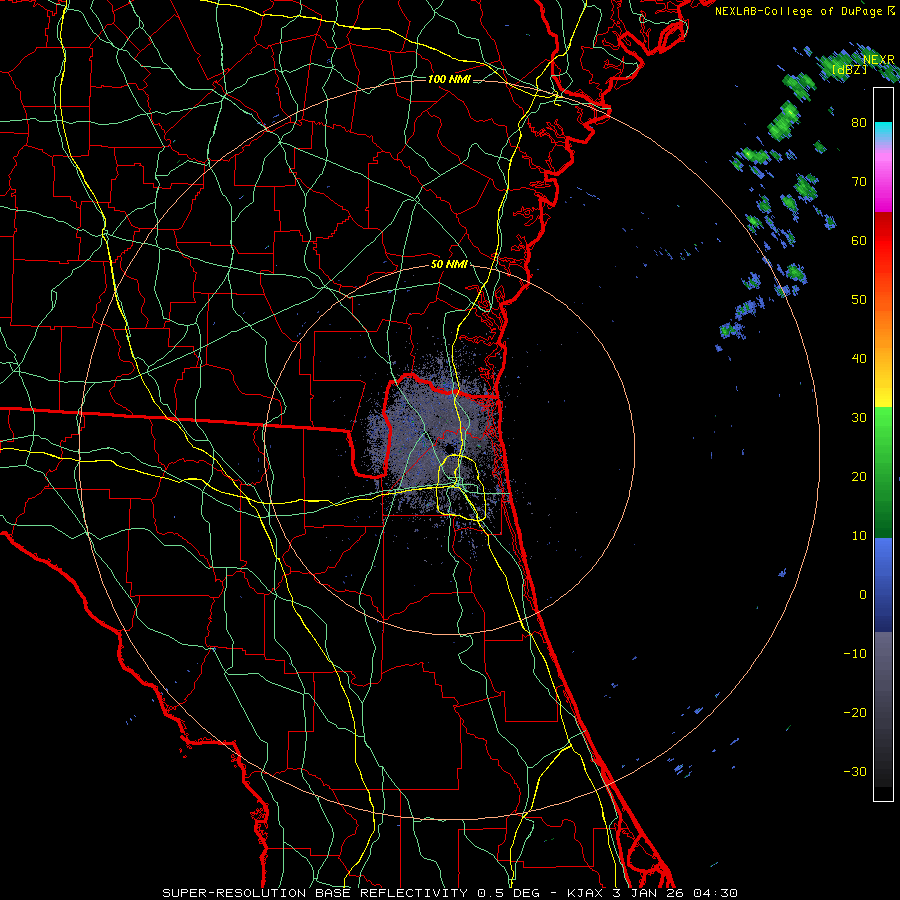Screen dimensions: 900x900
Task: Select the 50 NMI range ring label
Action: click(449, 265)
